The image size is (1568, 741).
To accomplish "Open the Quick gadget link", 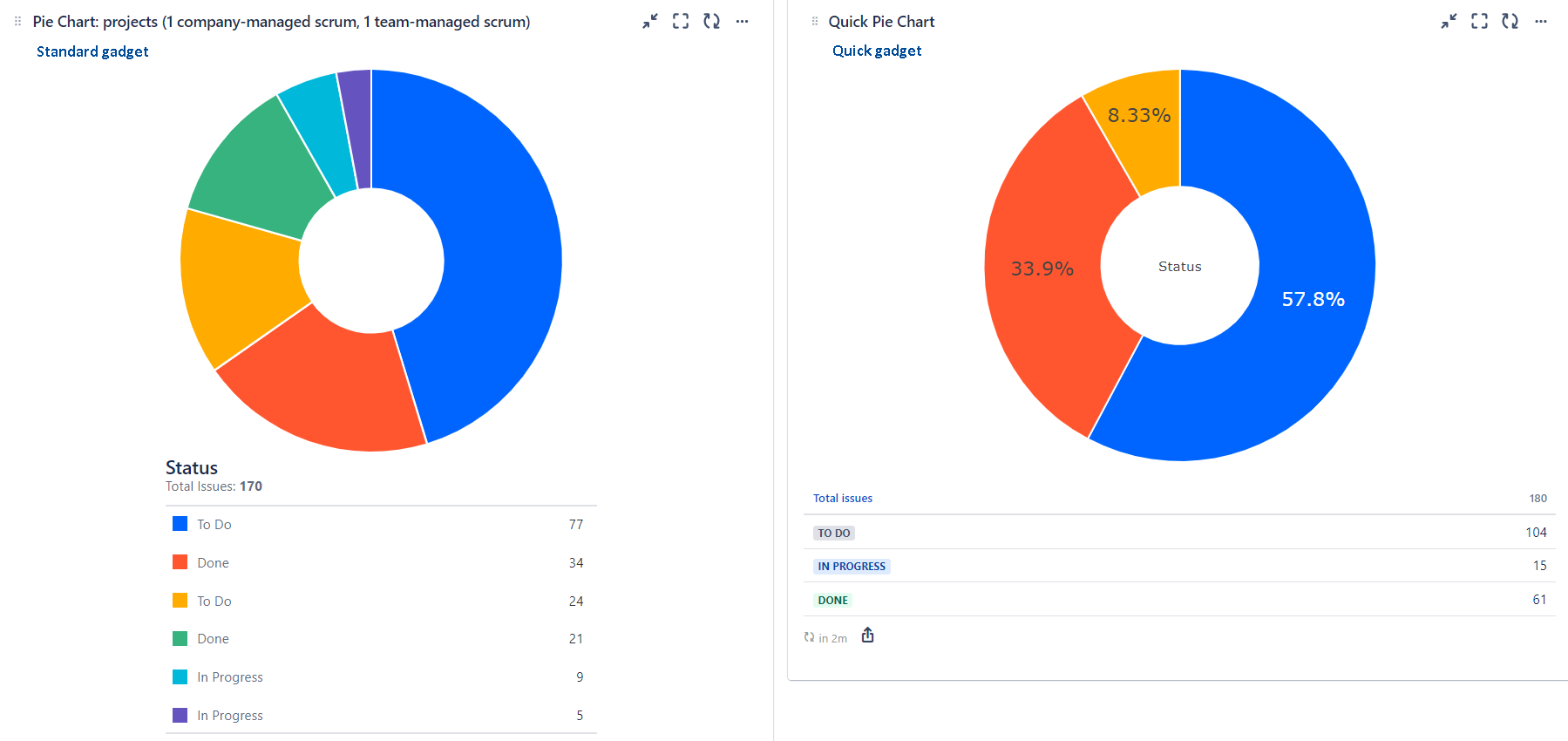I will click(x=876, y=51).
